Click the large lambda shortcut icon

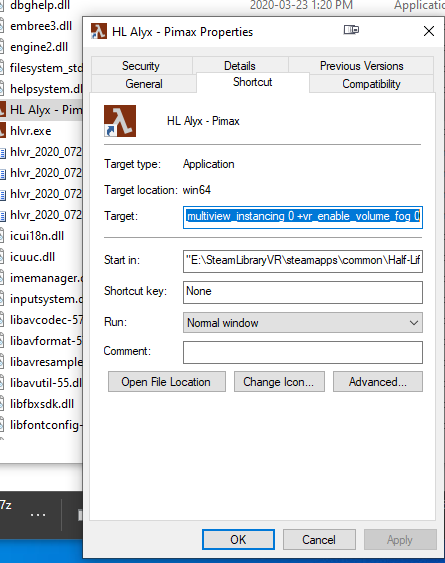click(x=120, y=121)
